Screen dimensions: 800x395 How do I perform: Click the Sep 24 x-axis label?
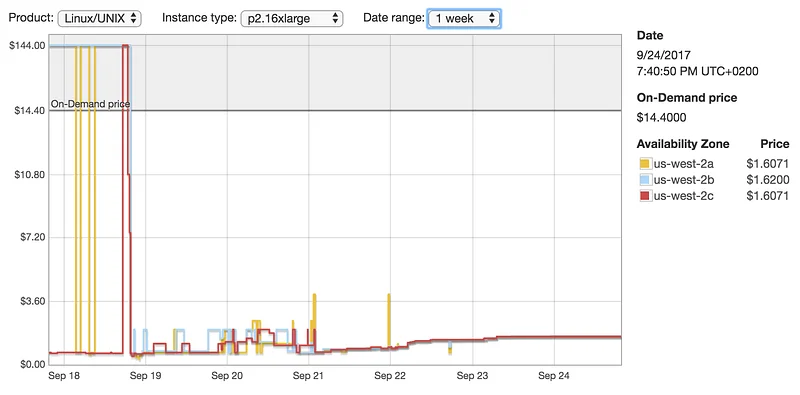[x=554, y=377]
